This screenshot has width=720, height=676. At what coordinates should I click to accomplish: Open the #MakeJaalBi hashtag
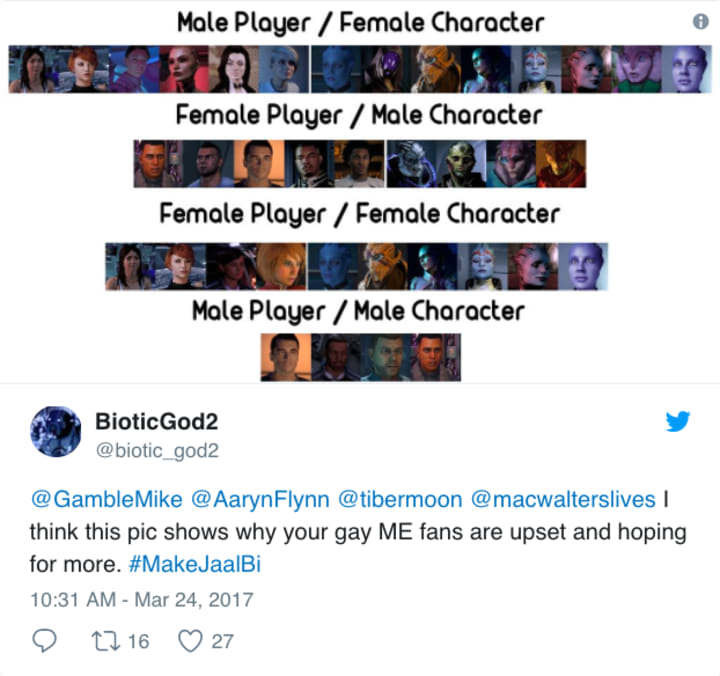pyautogui.click(x=195, y=564)
